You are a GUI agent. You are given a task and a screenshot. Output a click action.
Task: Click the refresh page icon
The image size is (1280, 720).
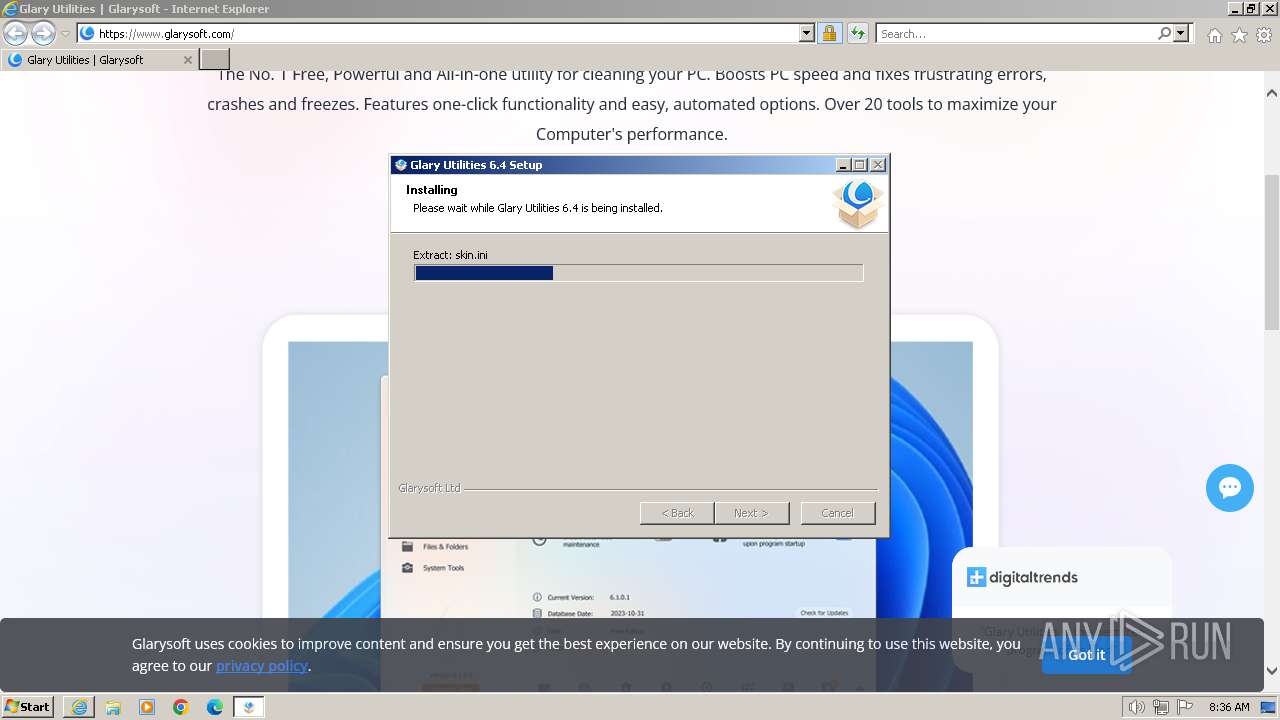tap(857, 33)
